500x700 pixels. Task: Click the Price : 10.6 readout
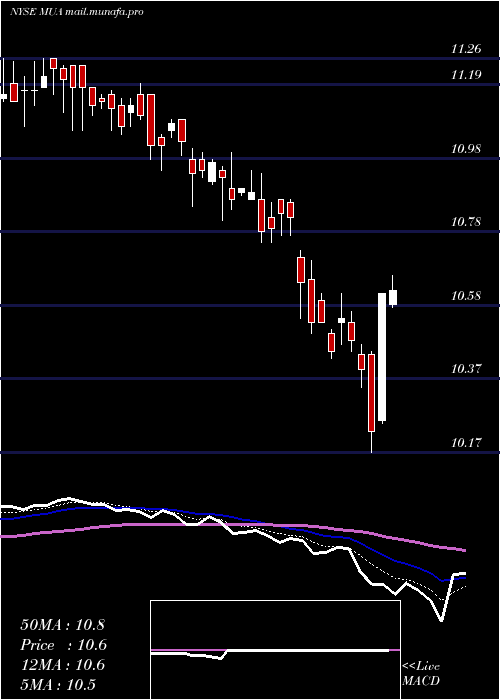[x=63, y=645]
